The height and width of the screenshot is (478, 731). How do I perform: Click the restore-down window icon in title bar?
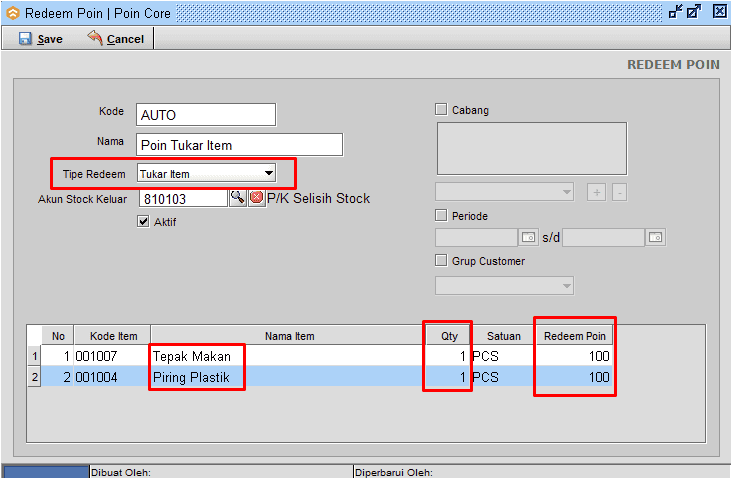point(675,12)
